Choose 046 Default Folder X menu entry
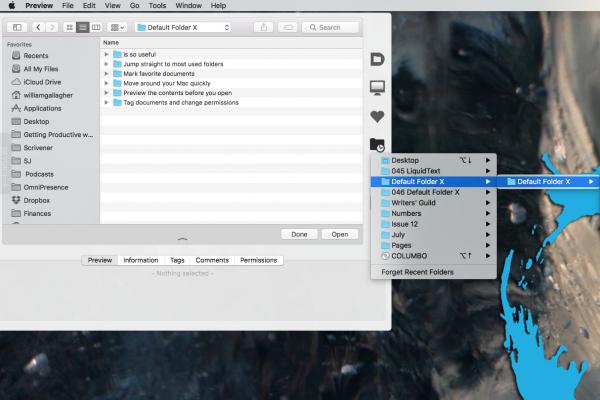600x400 pixels. tap(434, 192)
